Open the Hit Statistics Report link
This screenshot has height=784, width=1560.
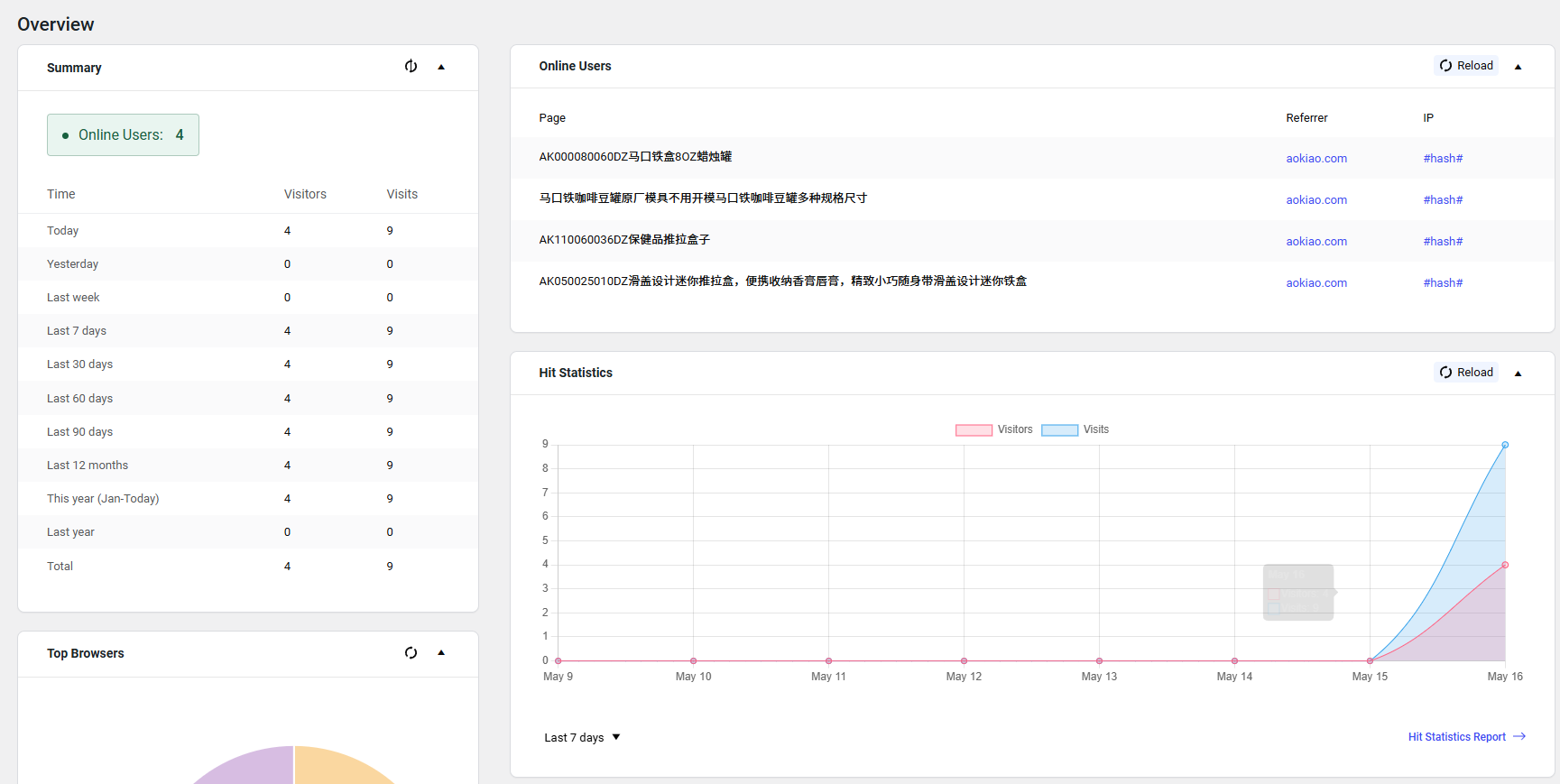[x=1456, y=737]
